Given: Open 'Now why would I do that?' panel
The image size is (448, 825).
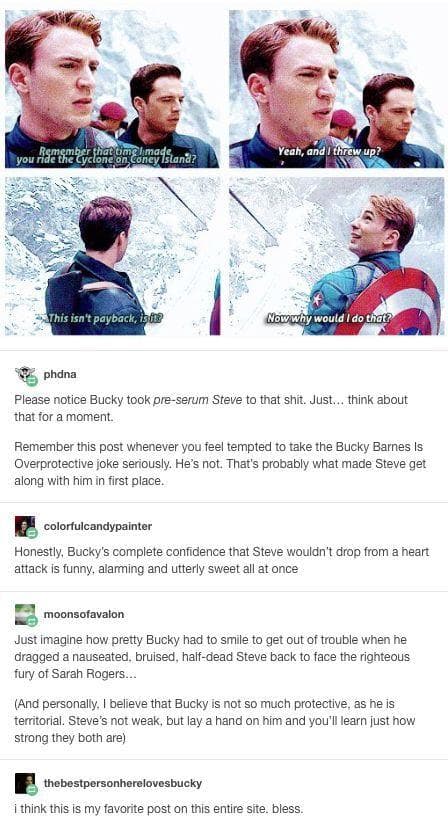Looking at the screenshot, I should (336, 256).
